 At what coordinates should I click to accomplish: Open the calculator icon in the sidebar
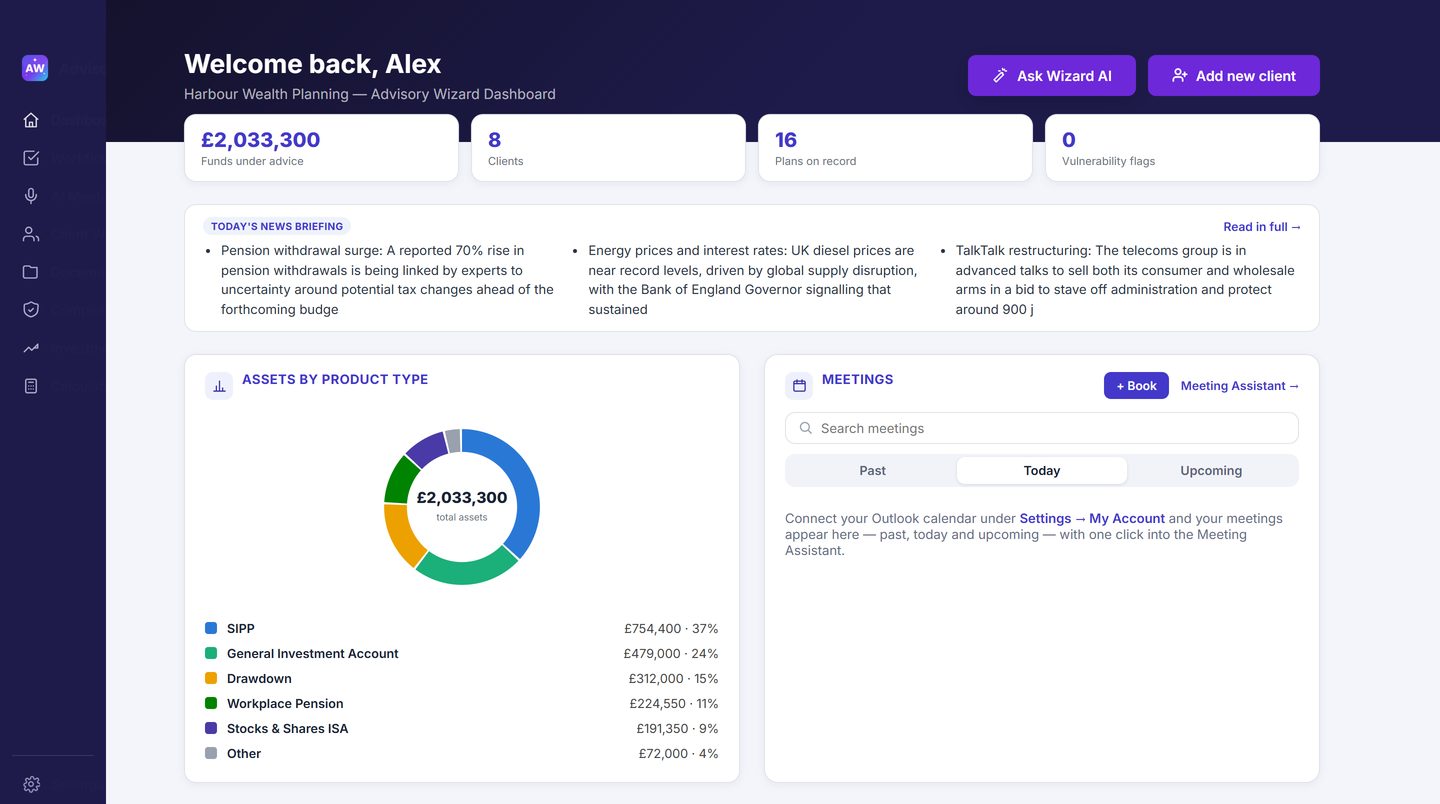click(31, 386)
